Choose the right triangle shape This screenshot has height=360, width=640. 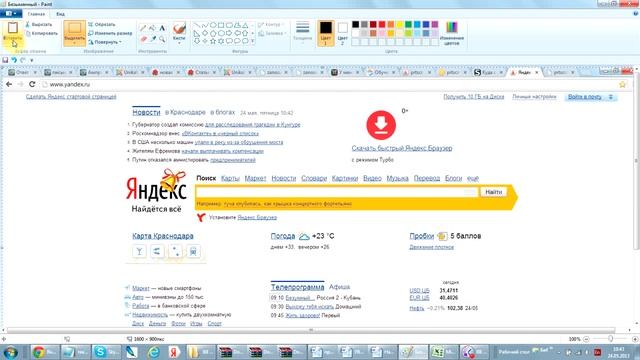[x=197, y=33]
